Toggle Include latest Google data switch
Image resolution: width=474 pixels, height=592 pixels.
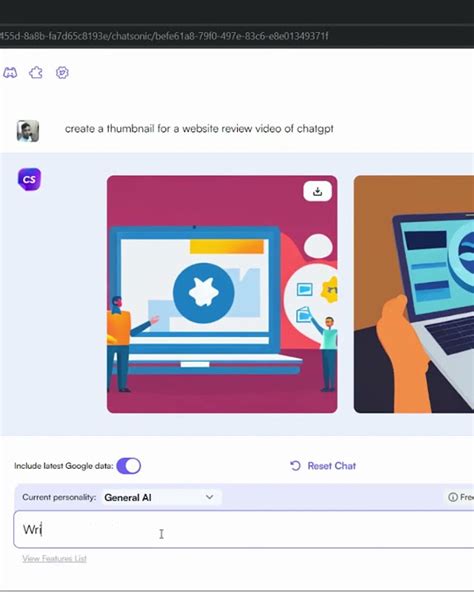click(129, 466)
